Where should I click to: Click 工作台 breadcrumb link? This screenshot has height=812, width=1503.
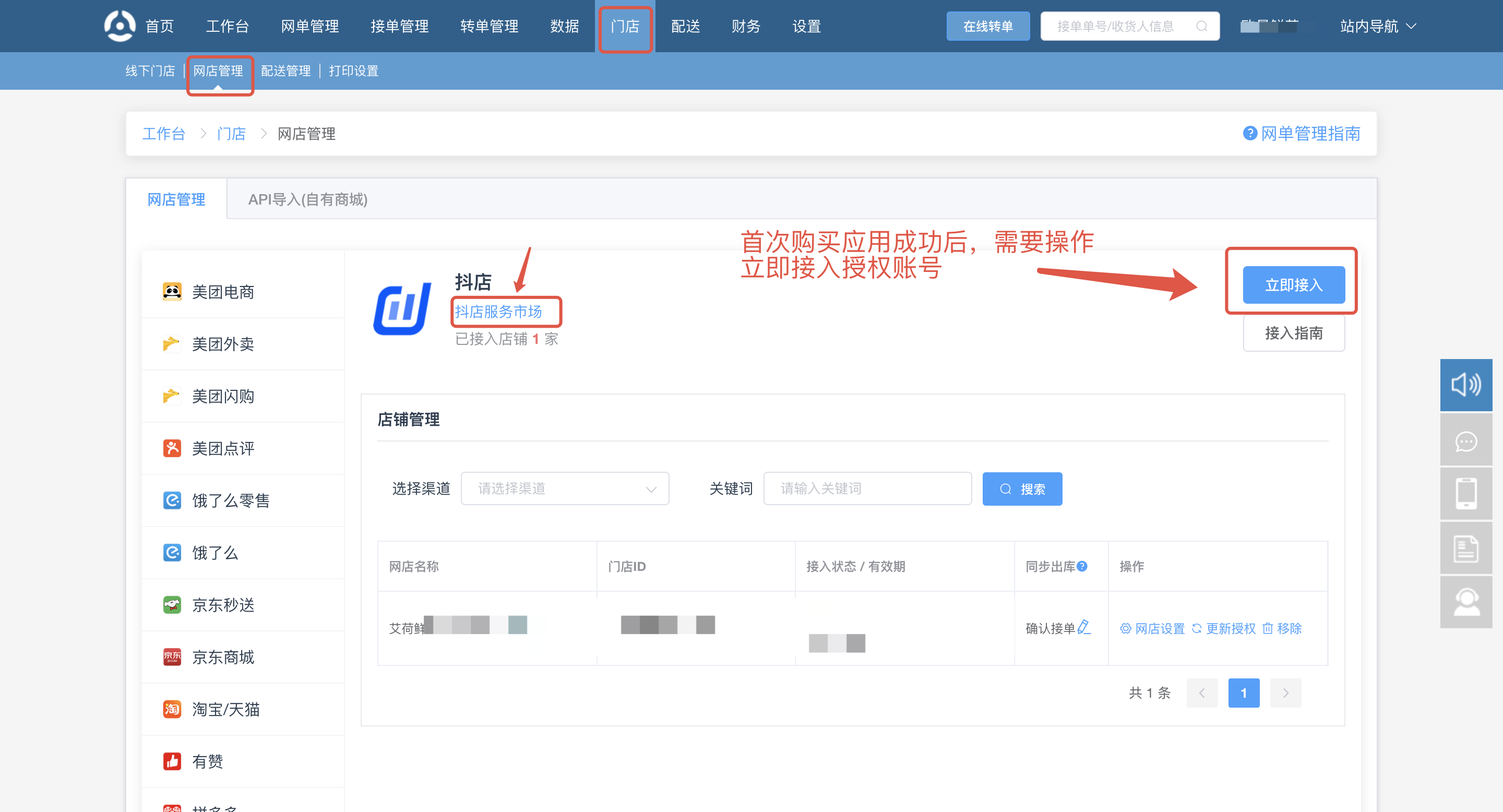point(164,134)
